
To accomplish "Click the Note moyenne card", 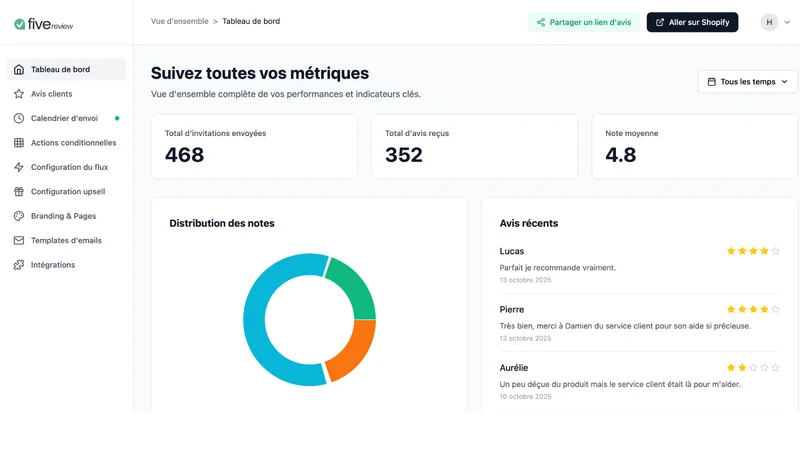I will pos(694,146).
